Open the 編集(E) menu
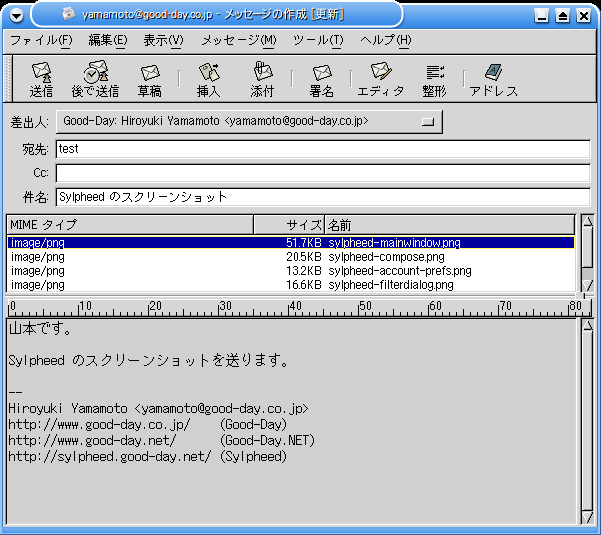The height and width of the screenshot is (535, 601). click(108, 40)
